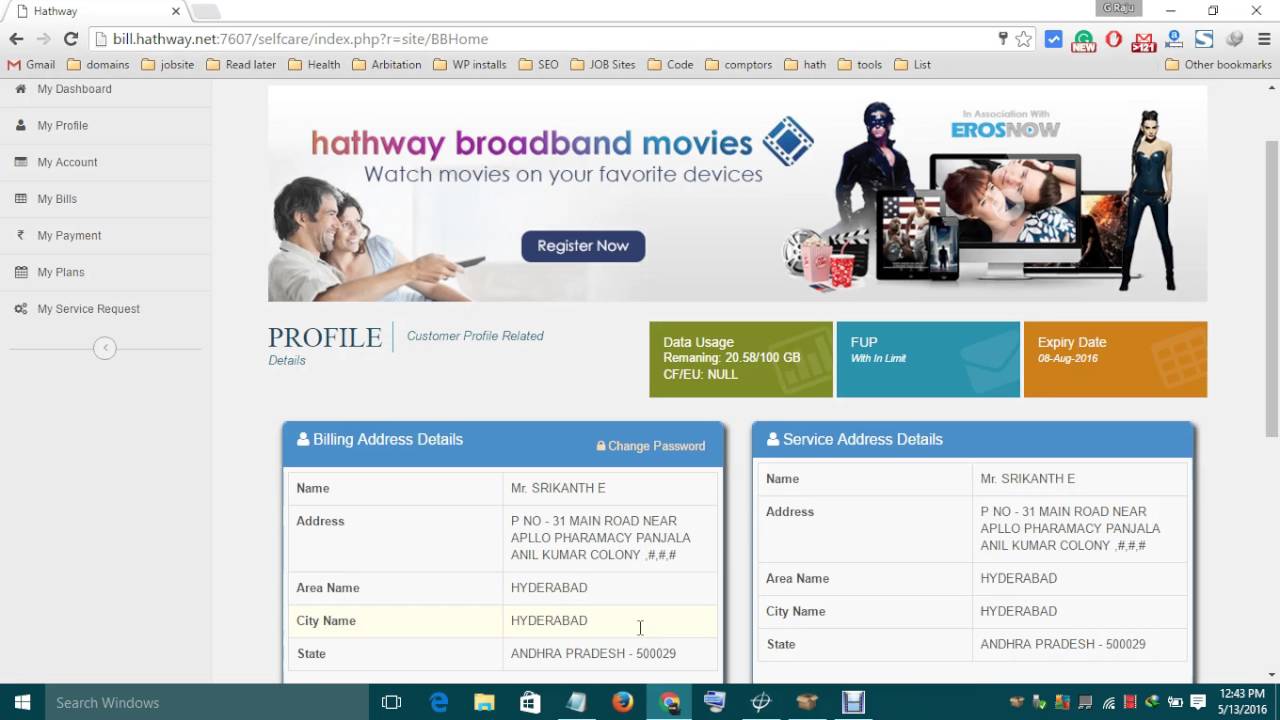Click the gray globe extension icon
1280x720 pixels.
[1234, 39]
